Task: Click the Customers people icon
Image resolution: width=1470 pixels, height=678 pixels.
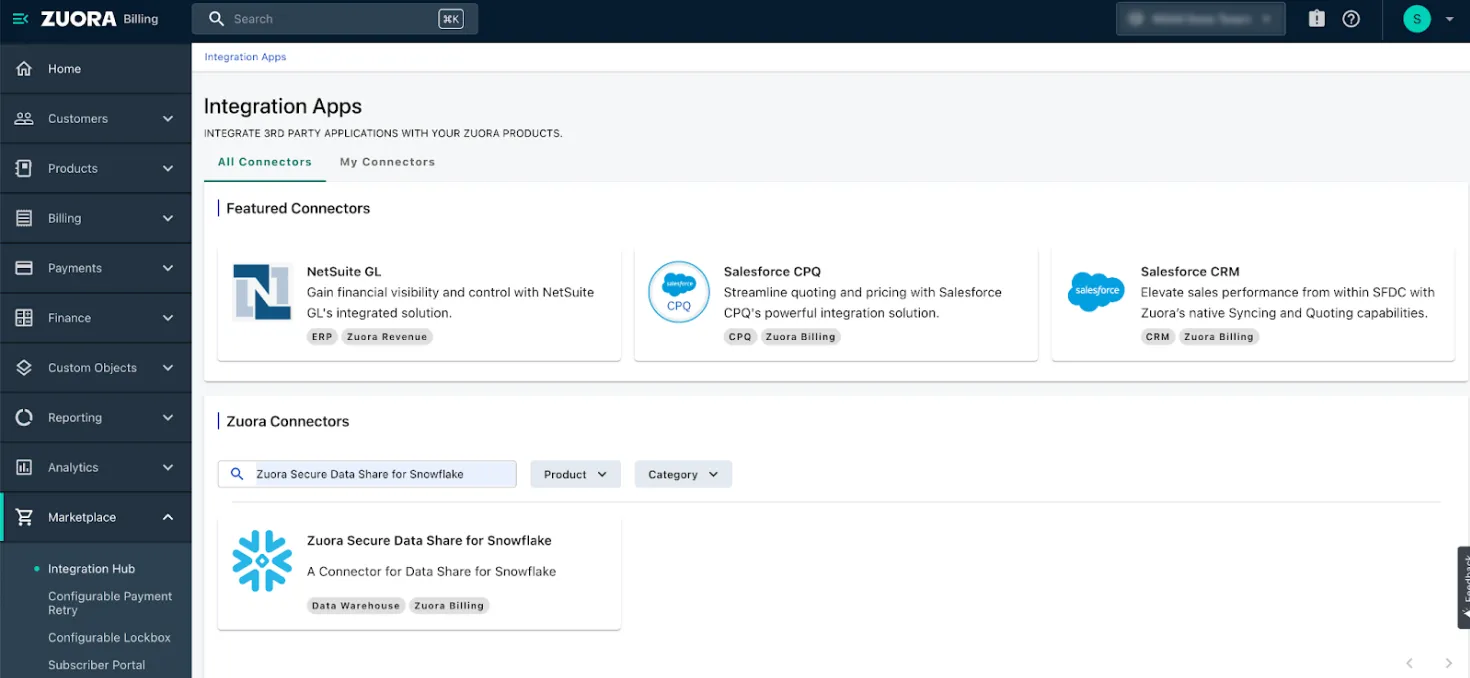Action: click(x=24, y=119)
